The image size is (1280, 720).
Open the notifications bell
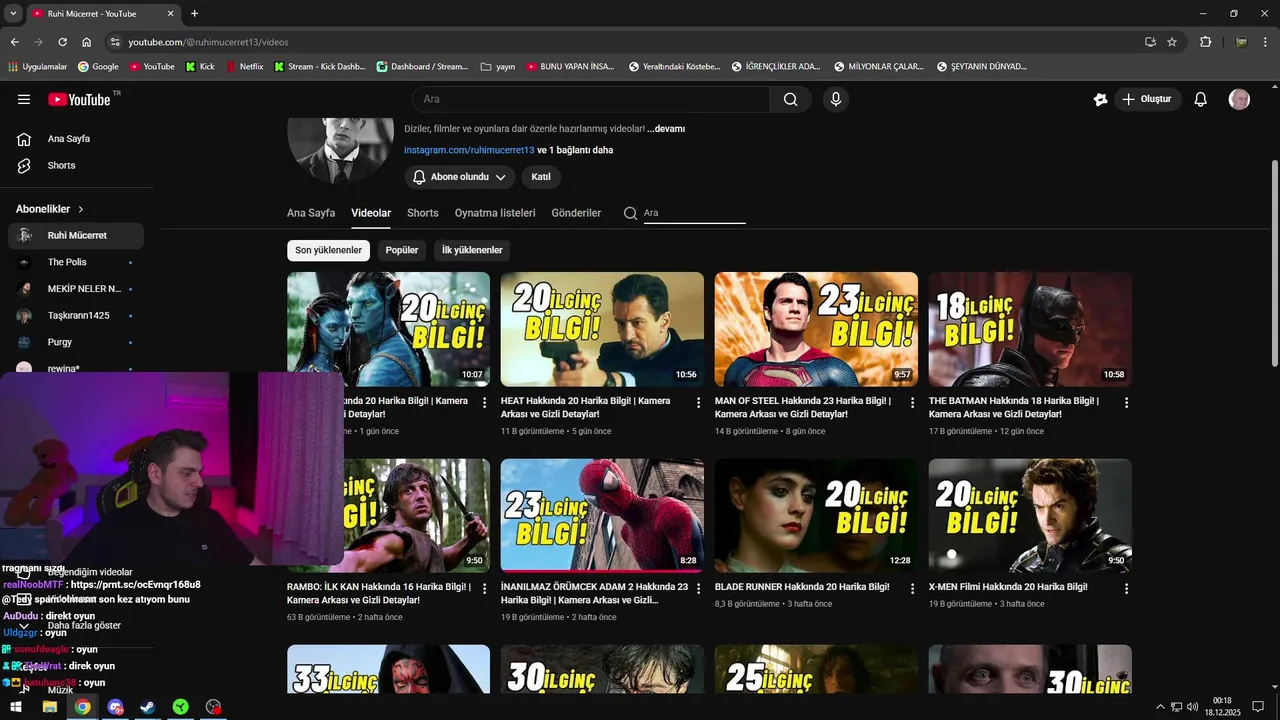tap(1201, 99)
